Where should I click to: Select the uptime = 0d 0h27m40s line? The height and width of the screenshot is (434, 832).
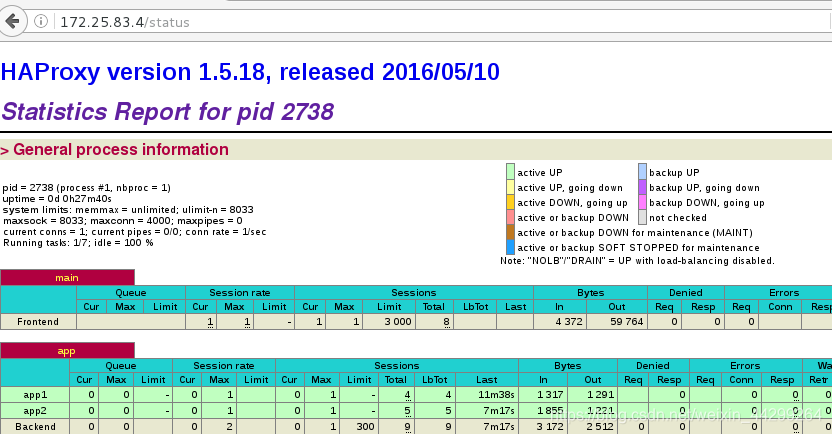(57, 198)
